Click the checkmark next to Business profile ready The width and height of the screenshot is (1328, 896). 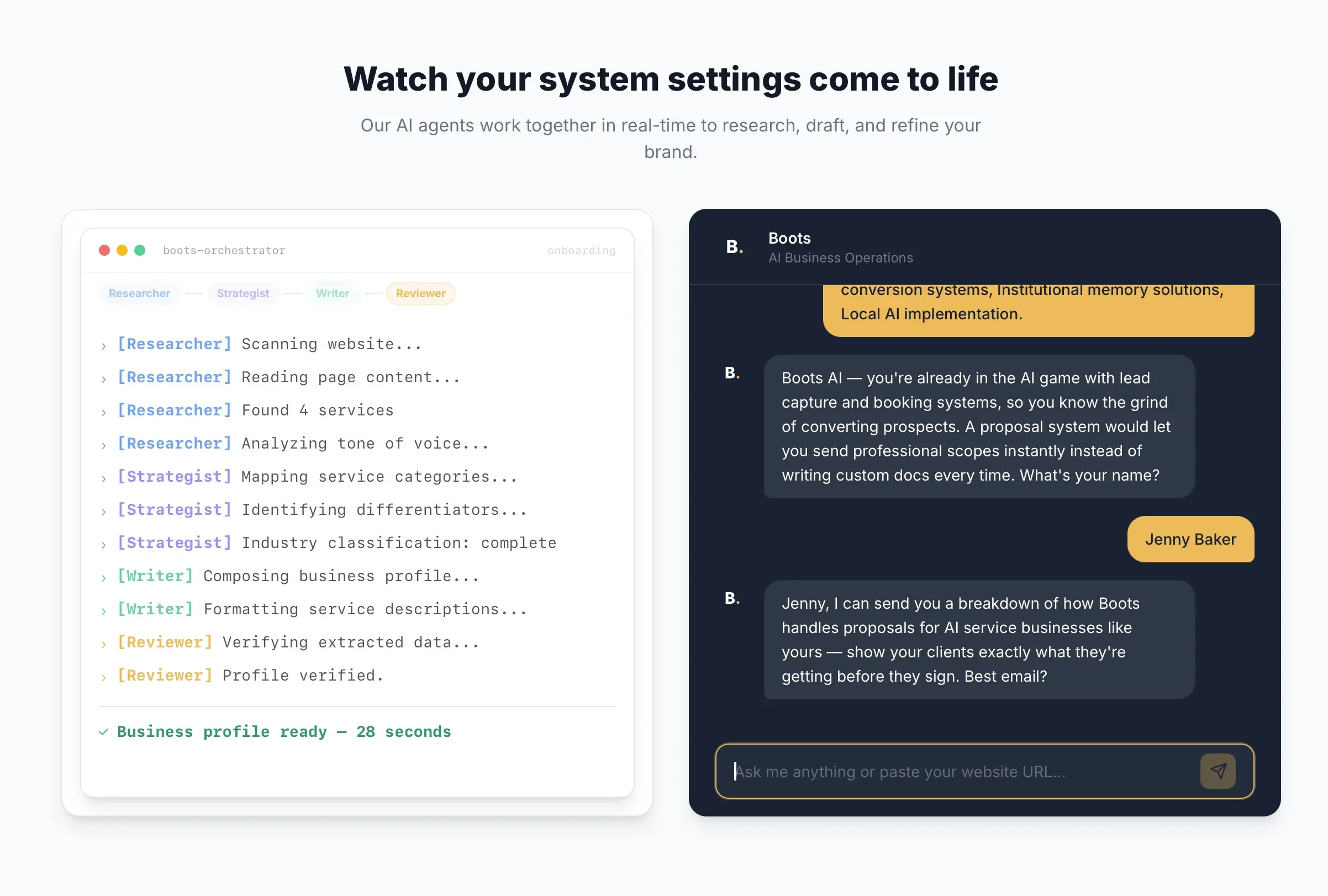click(x=103, y=731)
